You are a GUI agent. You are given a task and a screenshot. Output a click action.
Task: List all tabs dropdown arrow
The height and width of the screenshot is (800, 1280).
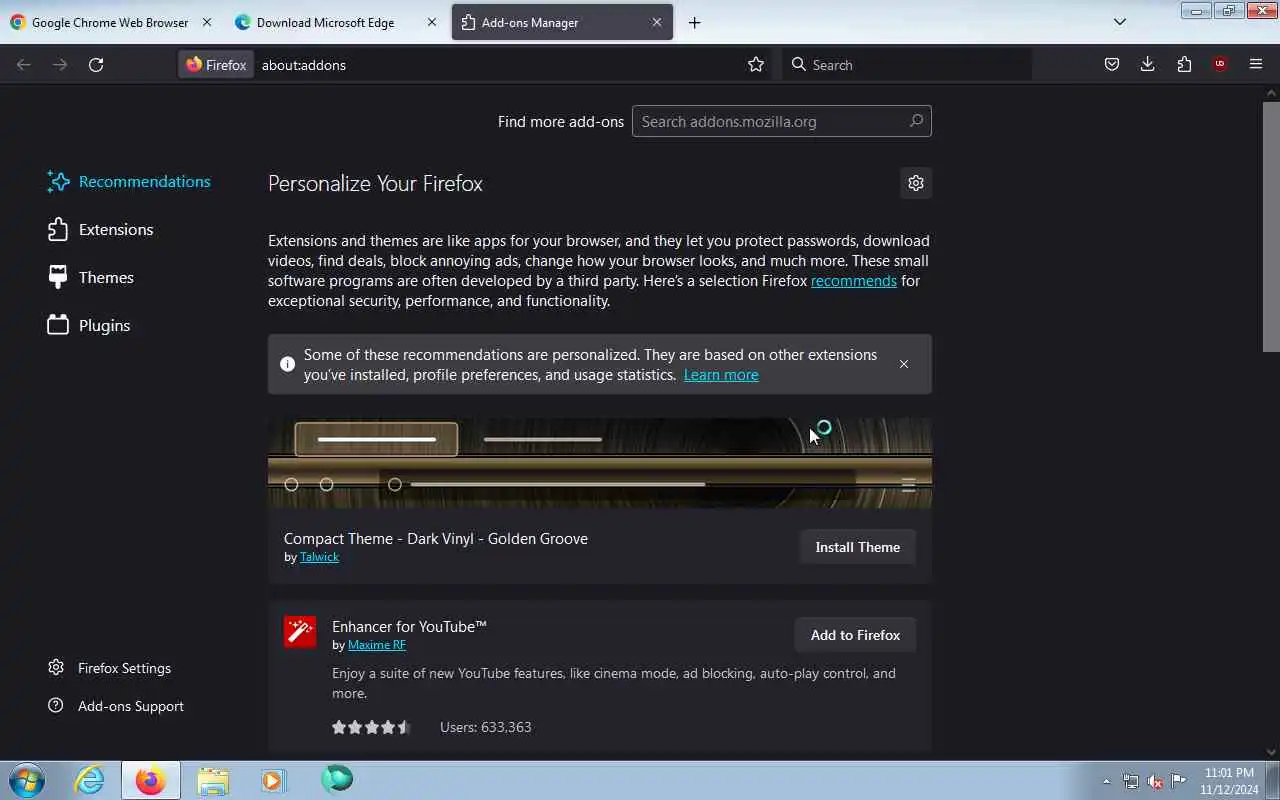click(1120, 22)
